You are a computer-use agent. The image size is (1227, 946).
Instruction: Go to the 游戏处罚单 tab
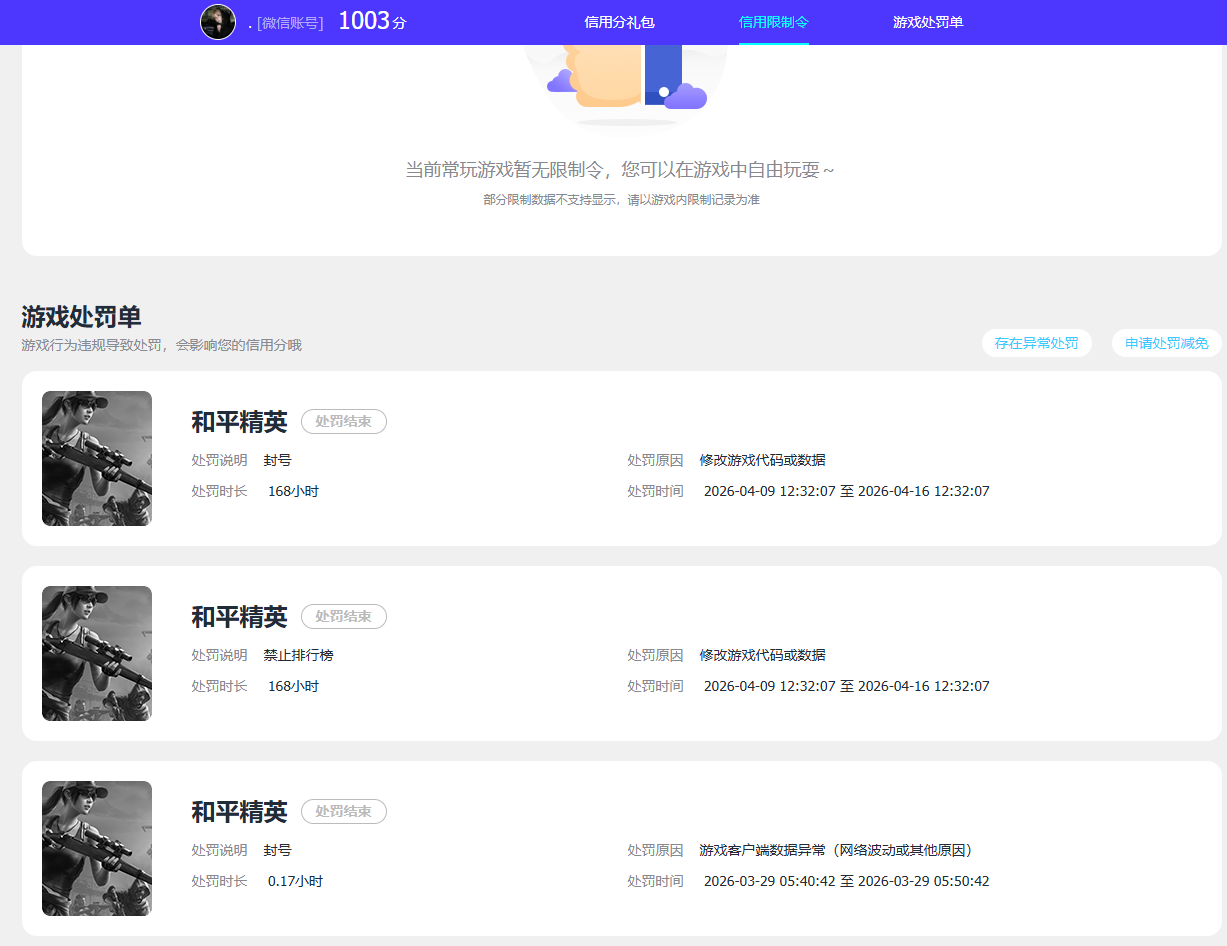(x=928, y=22)
